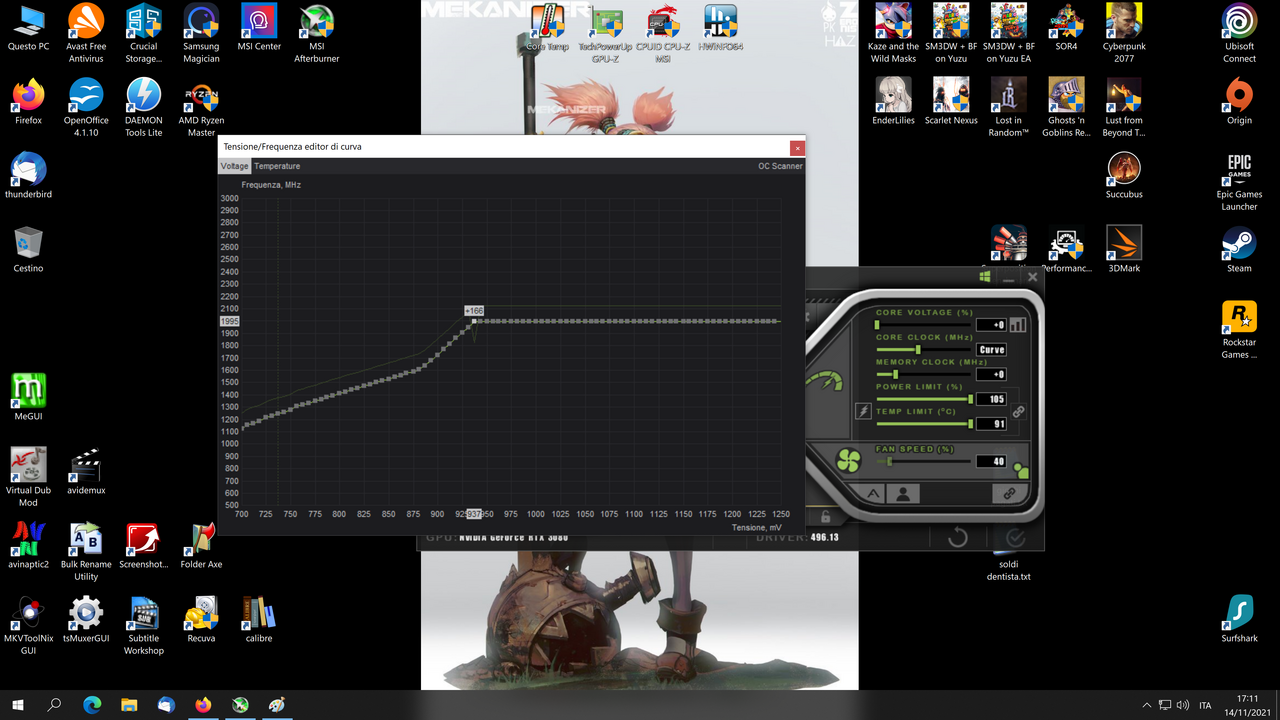Viewport: 1280px width, 720px height.
Task: Open the DAEMON Tools Lite shortcut
Action: click(x=144, y=108)
